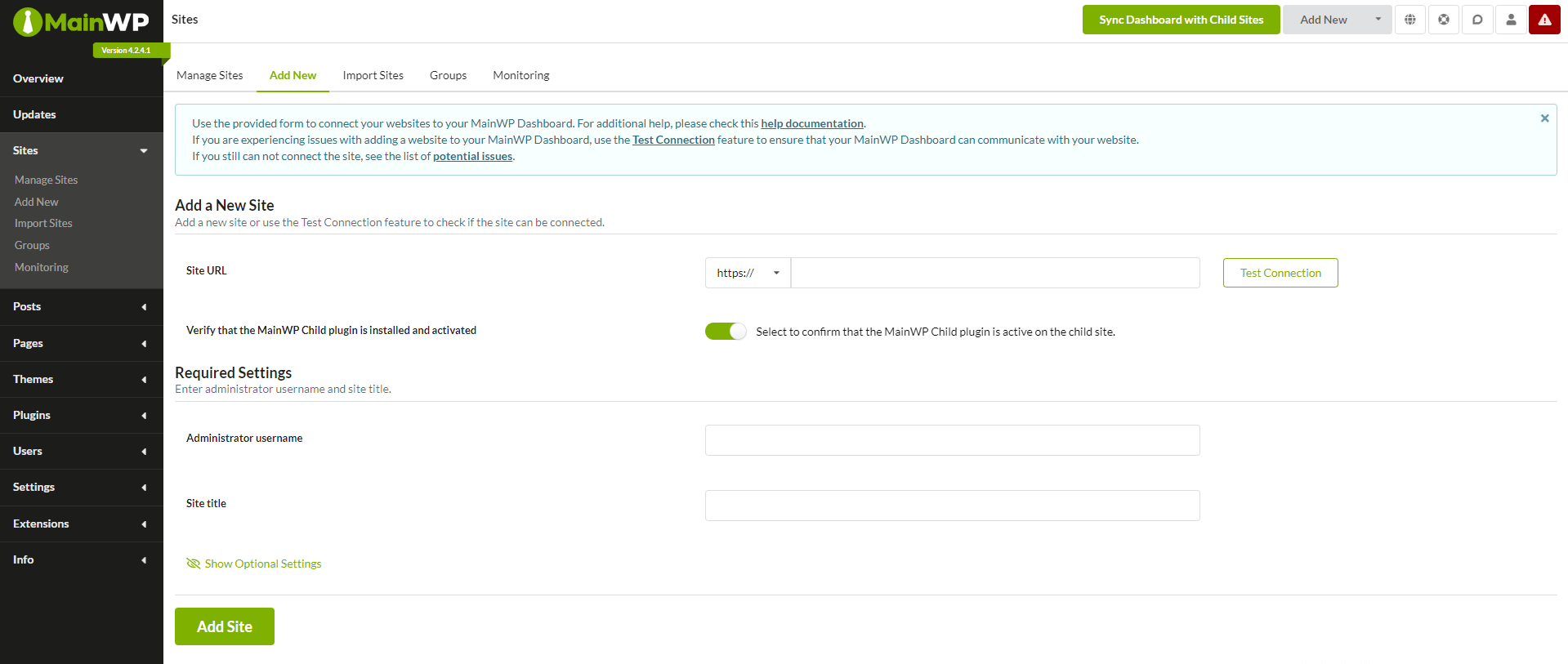Open the user account icon in header
This screenshot has height=664, width=1568.
pyautogui.click(x=1511, y=20)
